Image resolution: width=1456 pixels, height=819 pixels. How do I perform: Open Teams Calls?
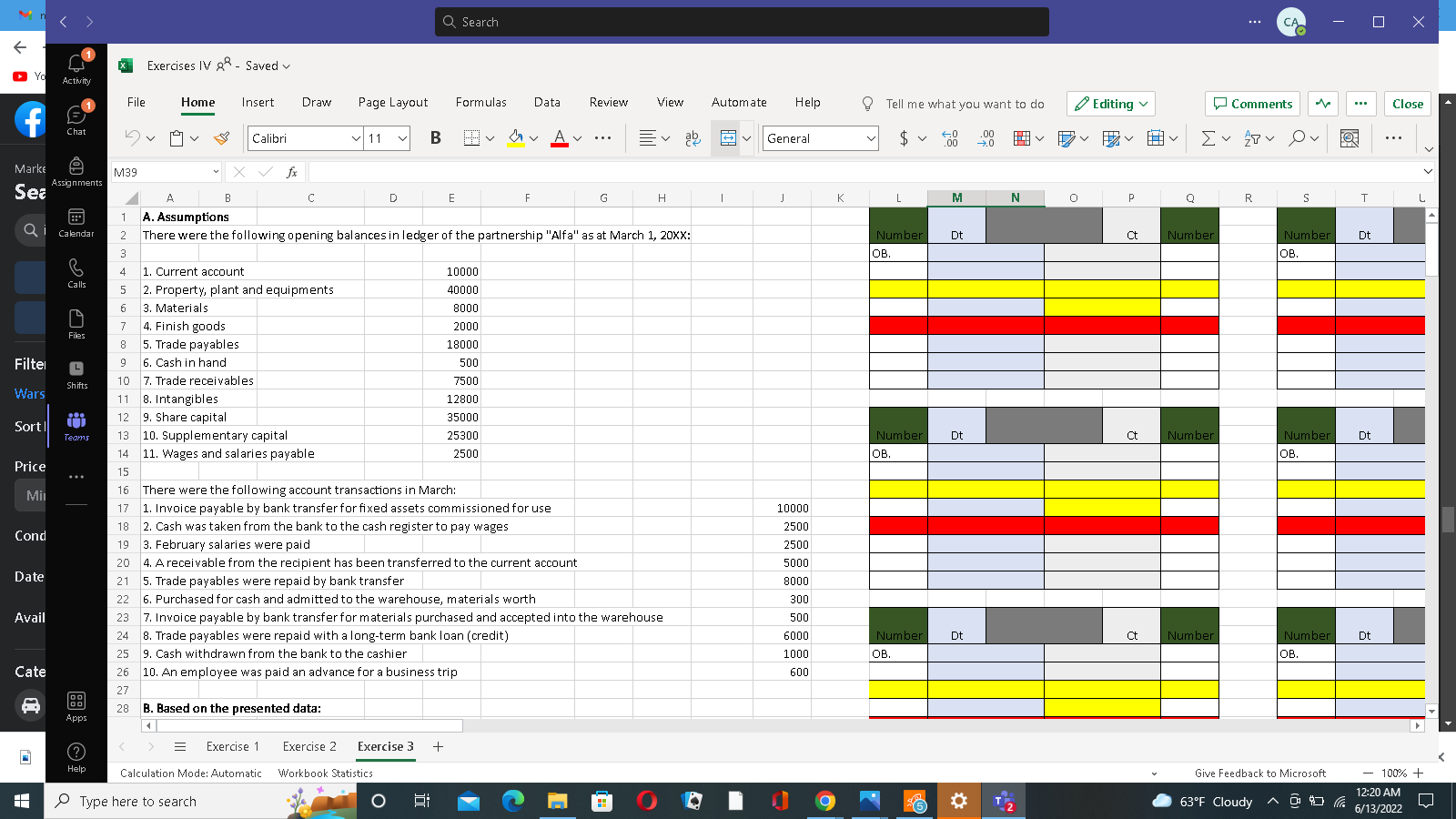click(x=76, y=272)
